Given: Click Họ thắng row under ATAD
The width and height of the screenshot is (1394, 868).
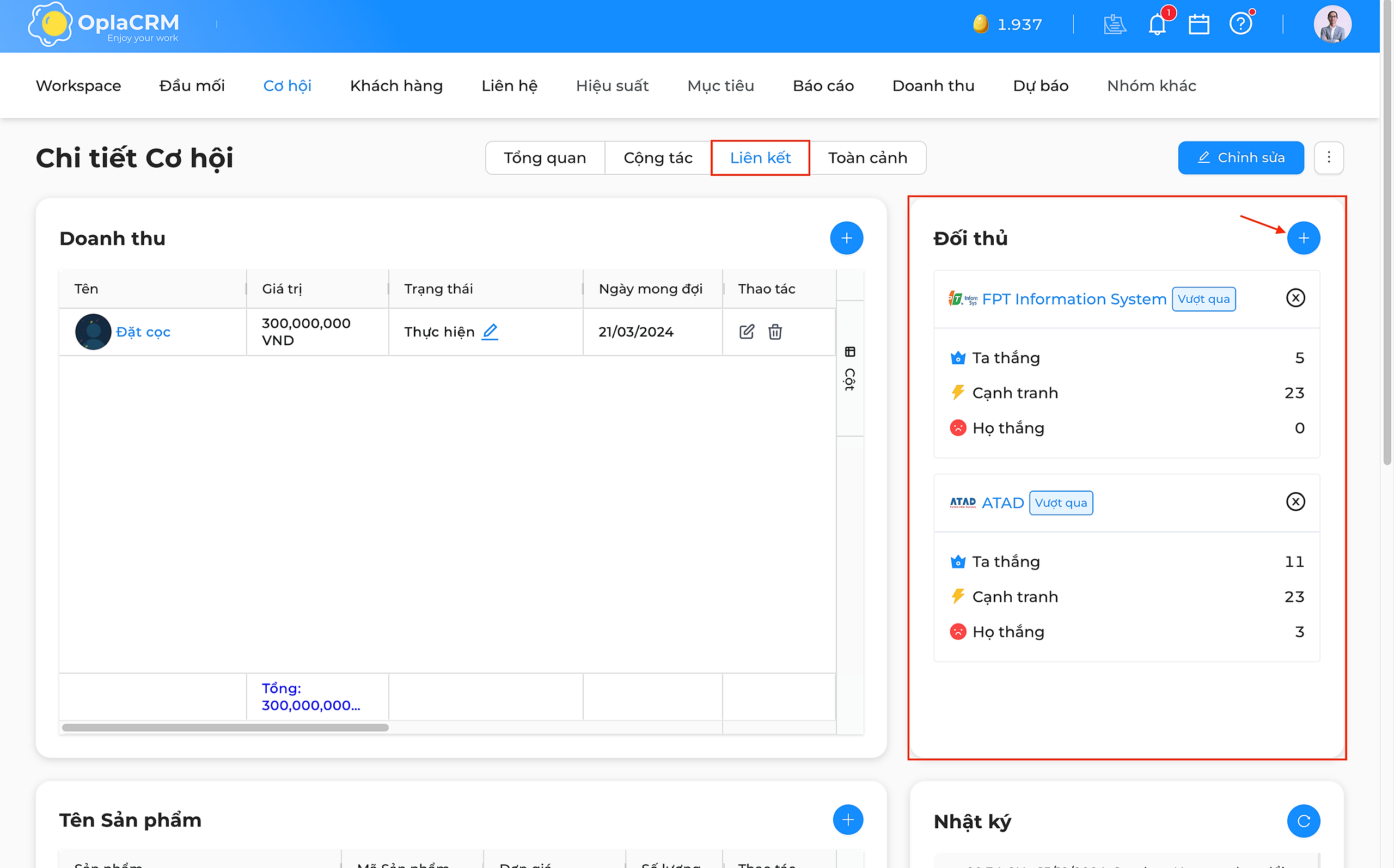Looking at the screenshot, I should click(x=1127, y=631).
